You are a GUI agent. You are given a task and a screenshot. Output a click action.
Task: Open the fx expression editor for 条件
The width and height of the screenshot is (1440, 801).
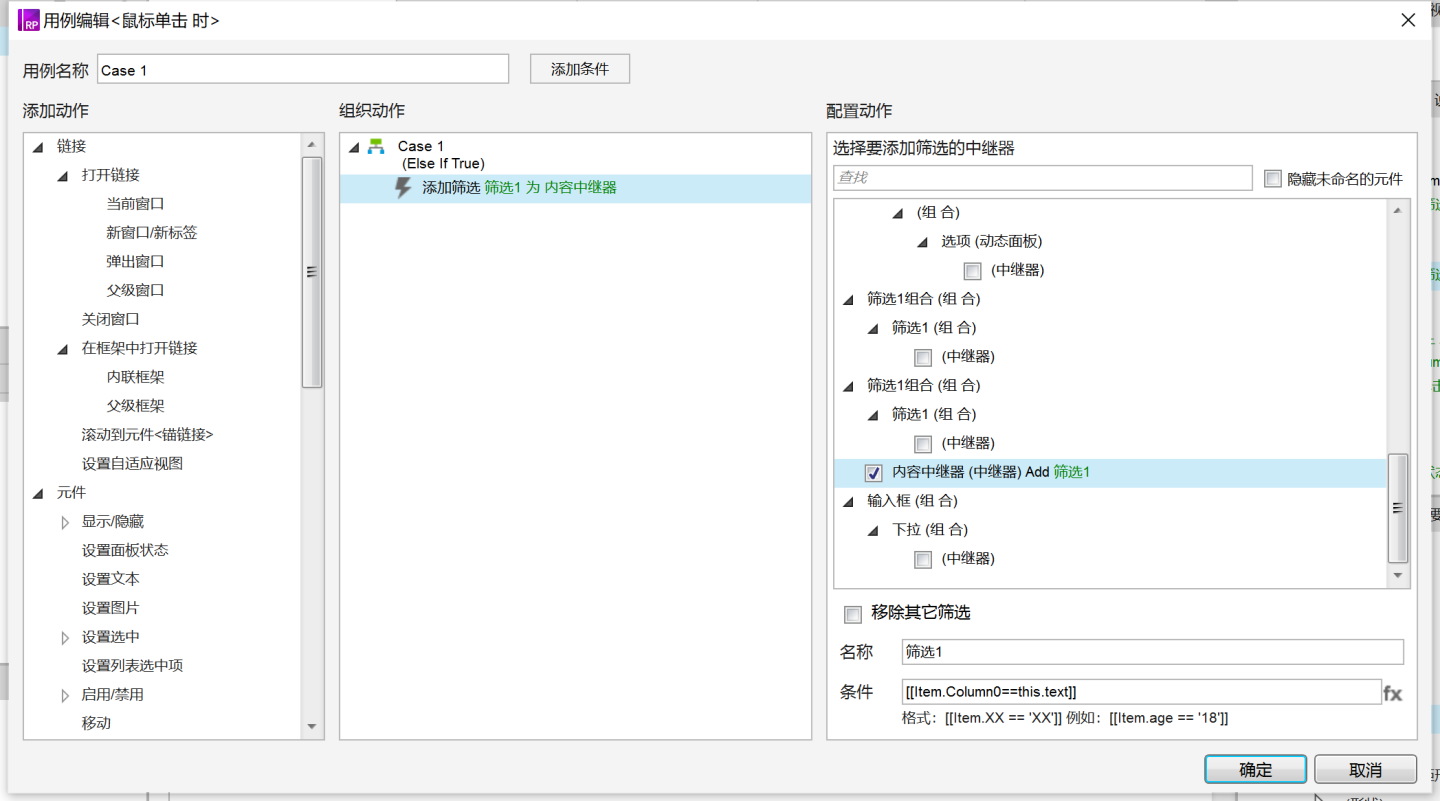[1392, 692]
